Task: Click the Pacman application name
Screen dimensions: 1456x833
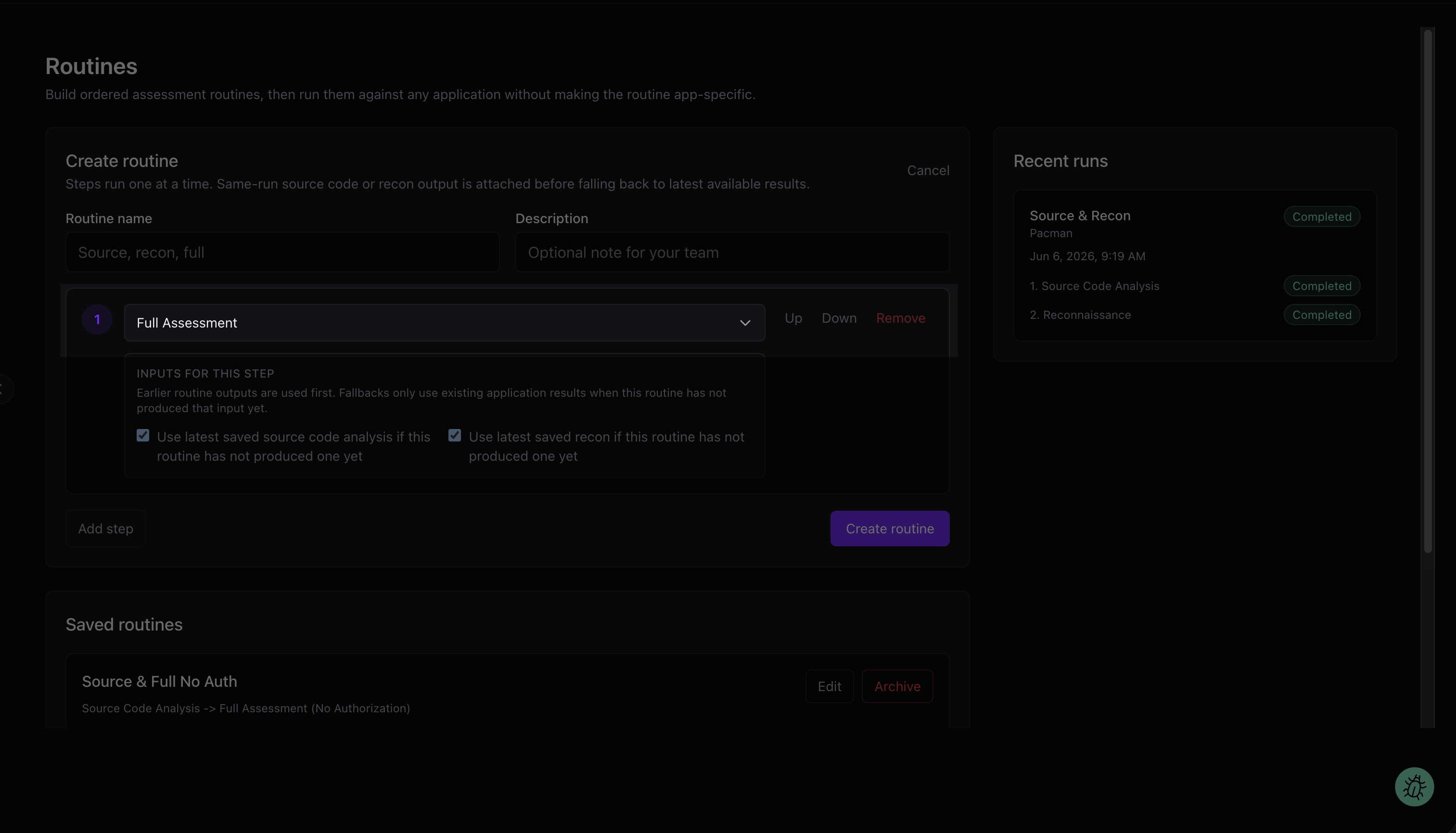Action: pos(1051,233)
